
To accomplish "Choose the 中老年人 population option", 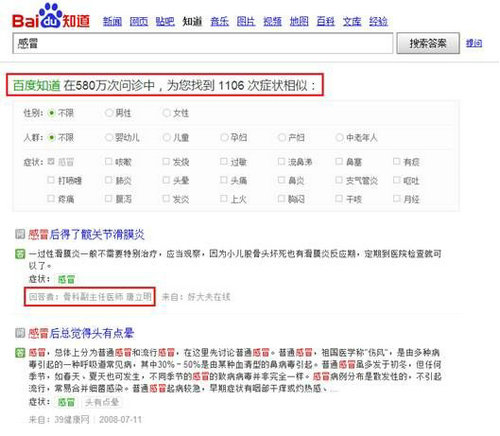I will click(339, 137).
